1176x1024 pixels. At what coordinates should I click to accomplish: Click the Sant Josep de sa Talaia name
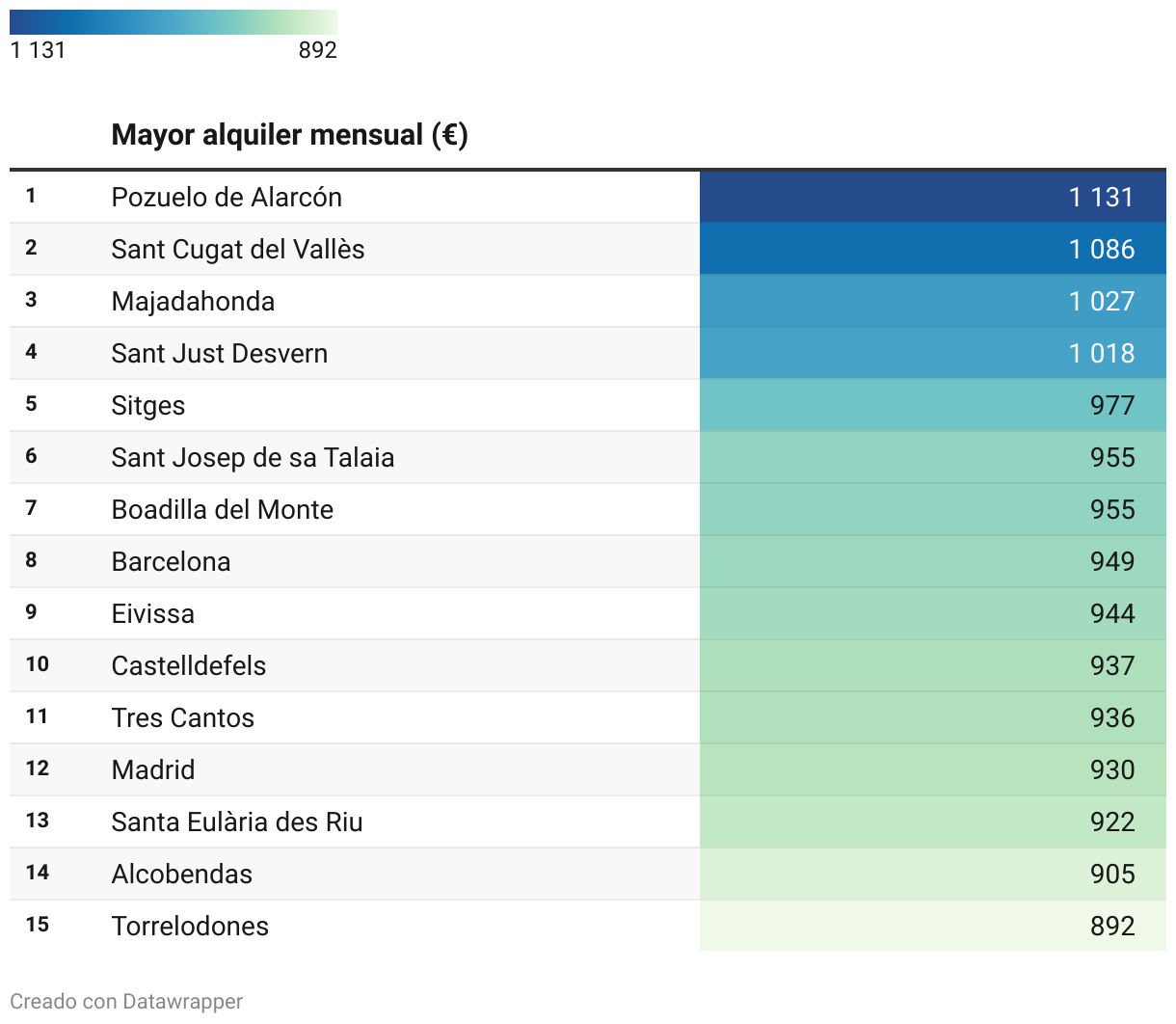click(253, 457)
